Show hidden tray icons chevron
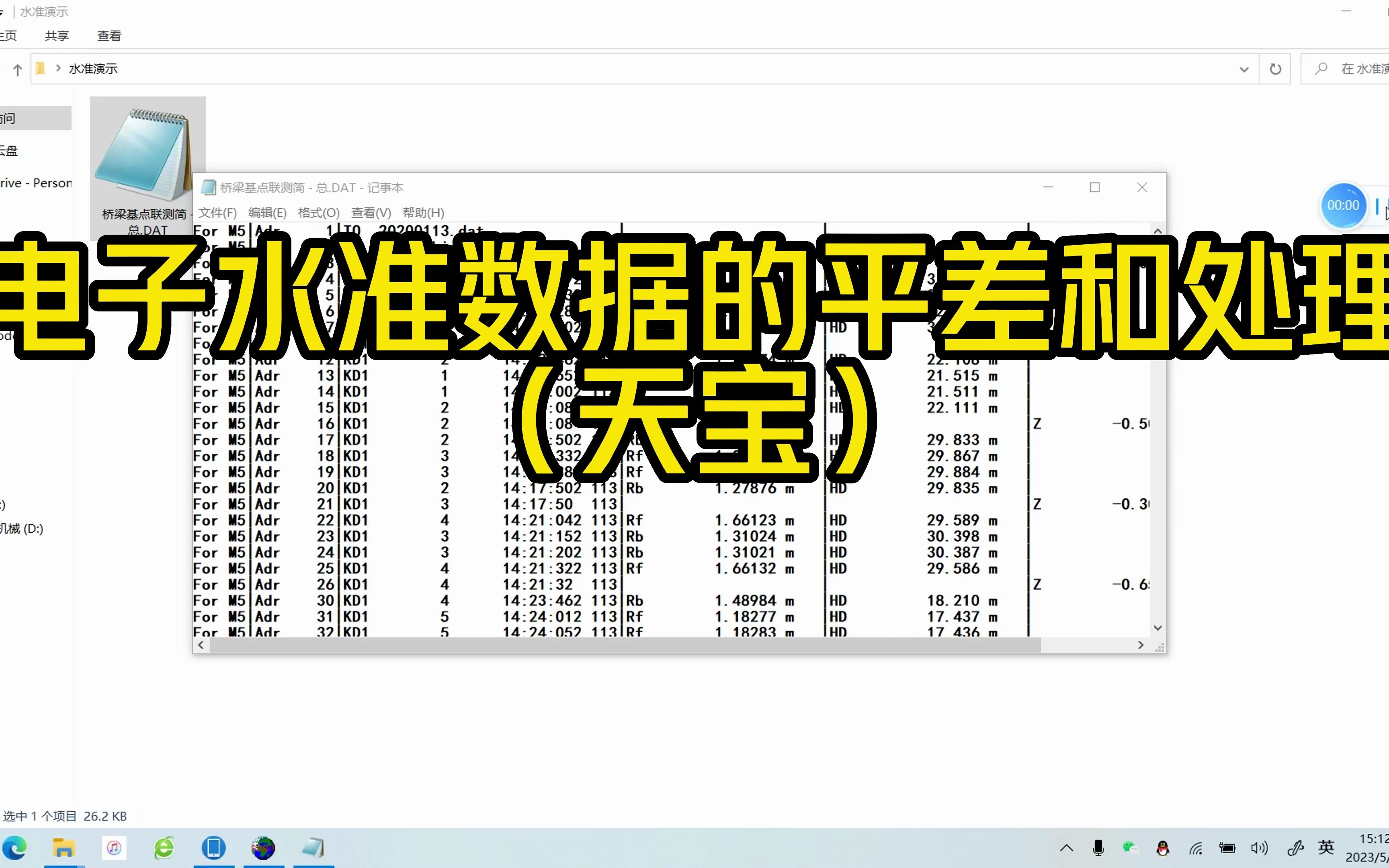1389x868 pixels. click(1066, 848)
